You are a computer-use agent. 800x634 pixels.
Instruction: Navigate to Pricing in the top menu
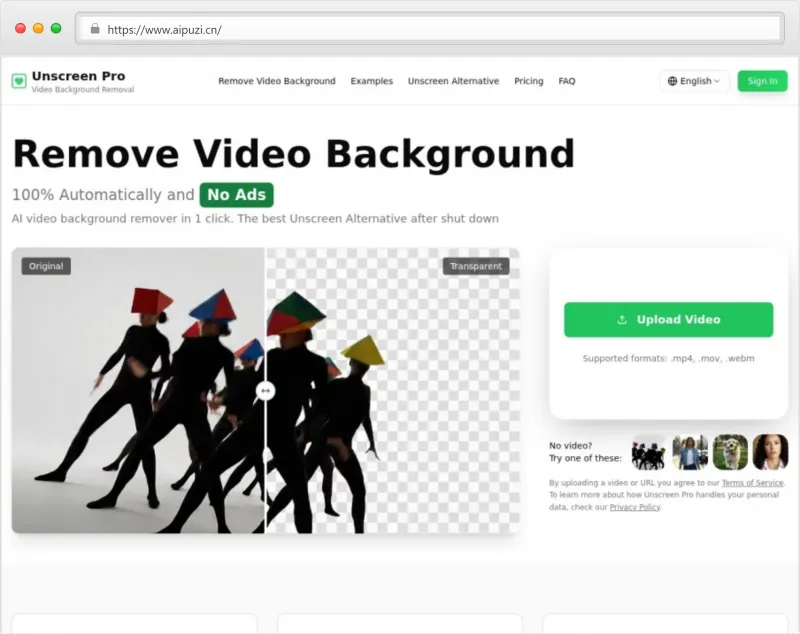pos(529,81)
